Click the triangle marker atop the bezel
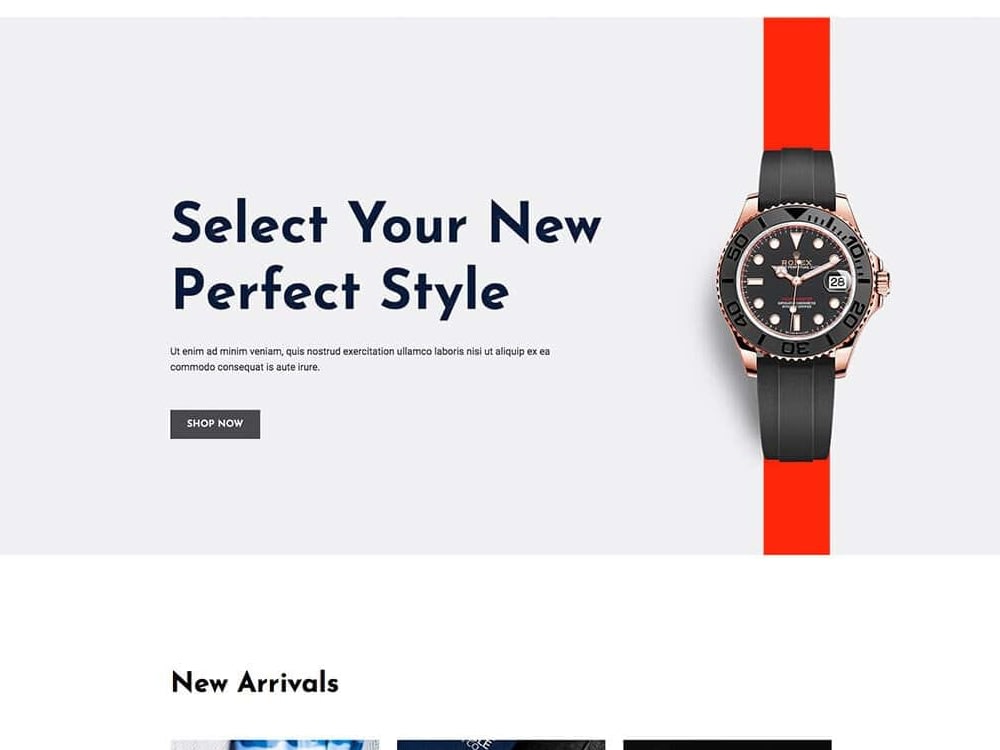The height and width of the screenshot is (750, 1000). coord(795,214)
